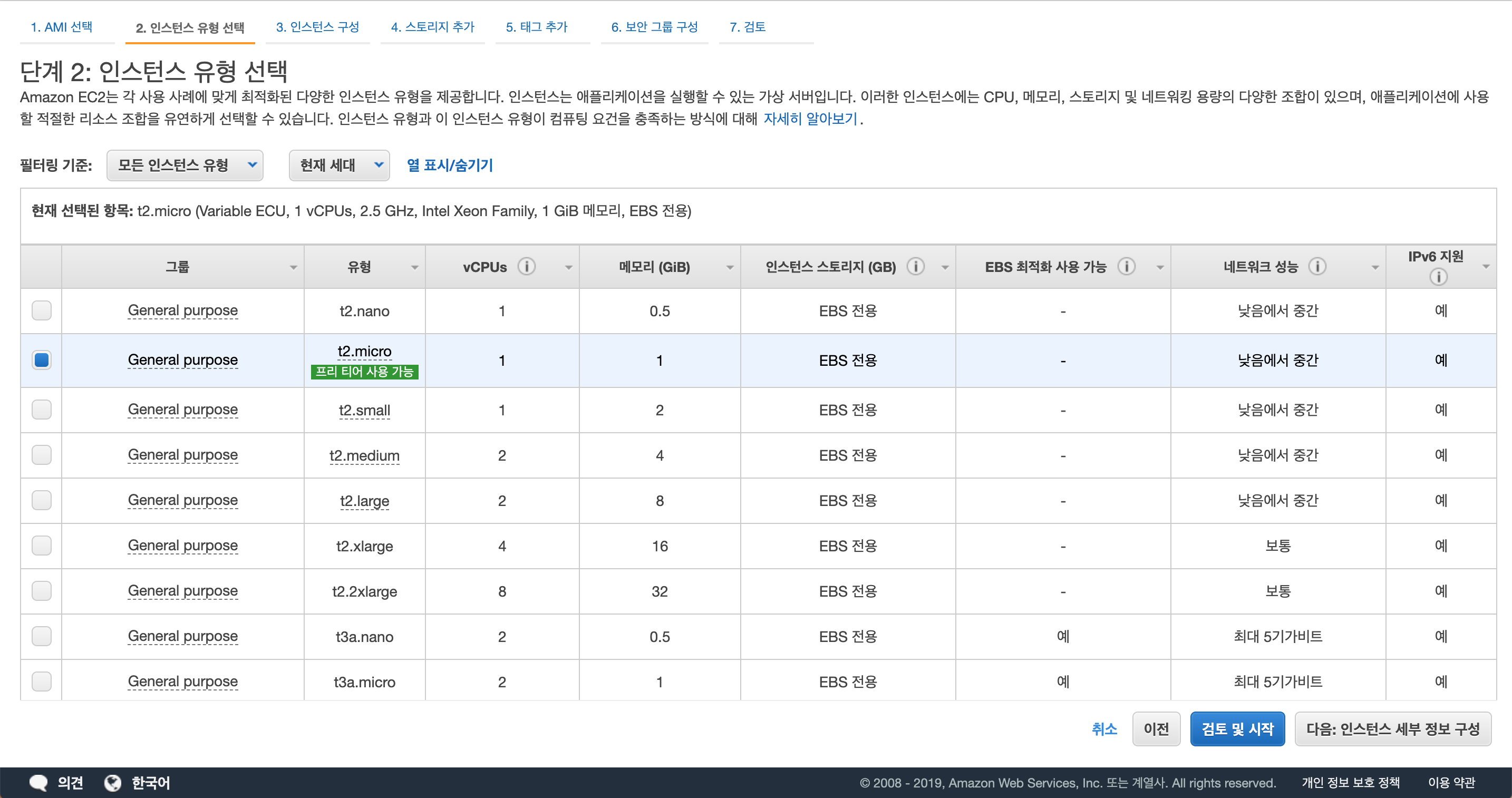
Task: Click the IPv6 support info icon
Action: click(1438, 277)
